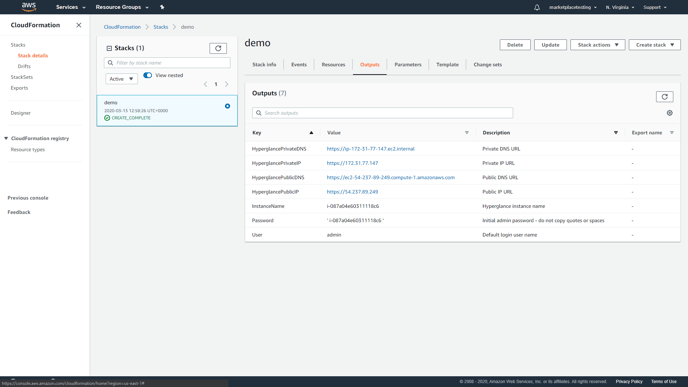Open the Active filter dropdown
Viewport: 688px width, 387px height.
pyautogui.click(x=121, y=79)
